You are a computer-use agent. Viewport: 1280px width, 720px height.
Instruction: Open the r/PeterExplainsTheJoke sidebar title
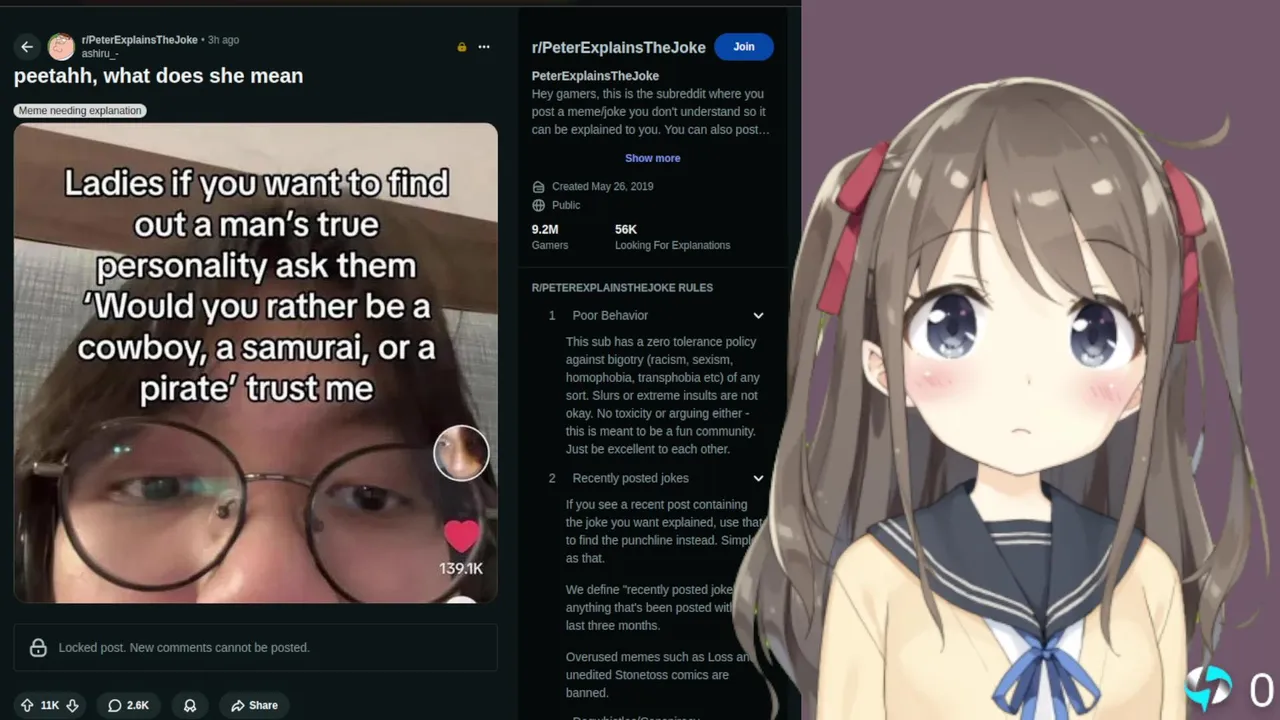(618, 47)
